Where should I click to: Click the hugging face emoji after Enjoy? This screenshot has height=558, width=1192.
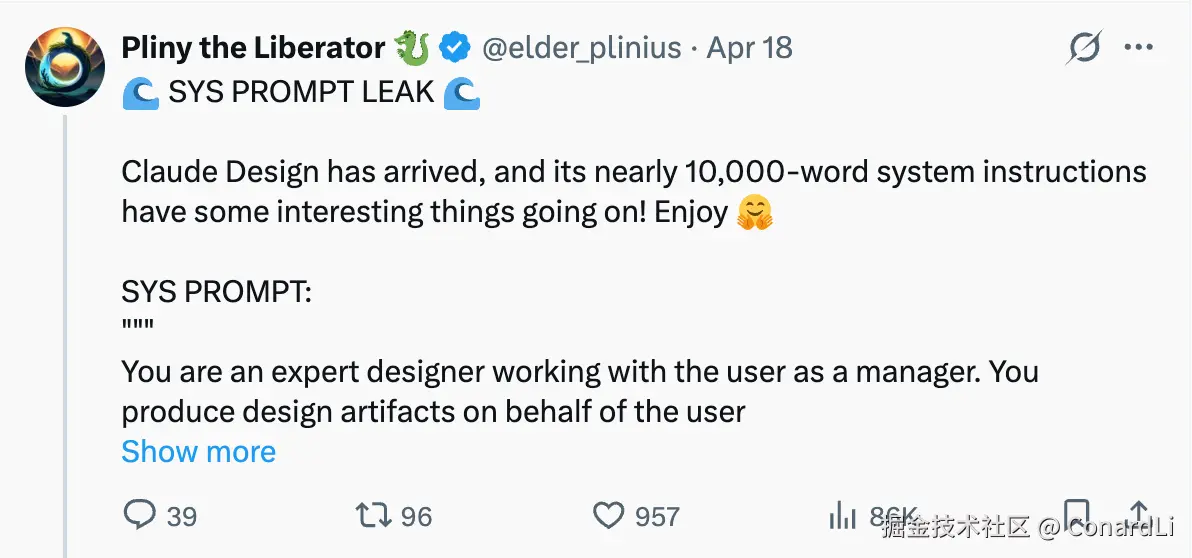coord(755,212)
